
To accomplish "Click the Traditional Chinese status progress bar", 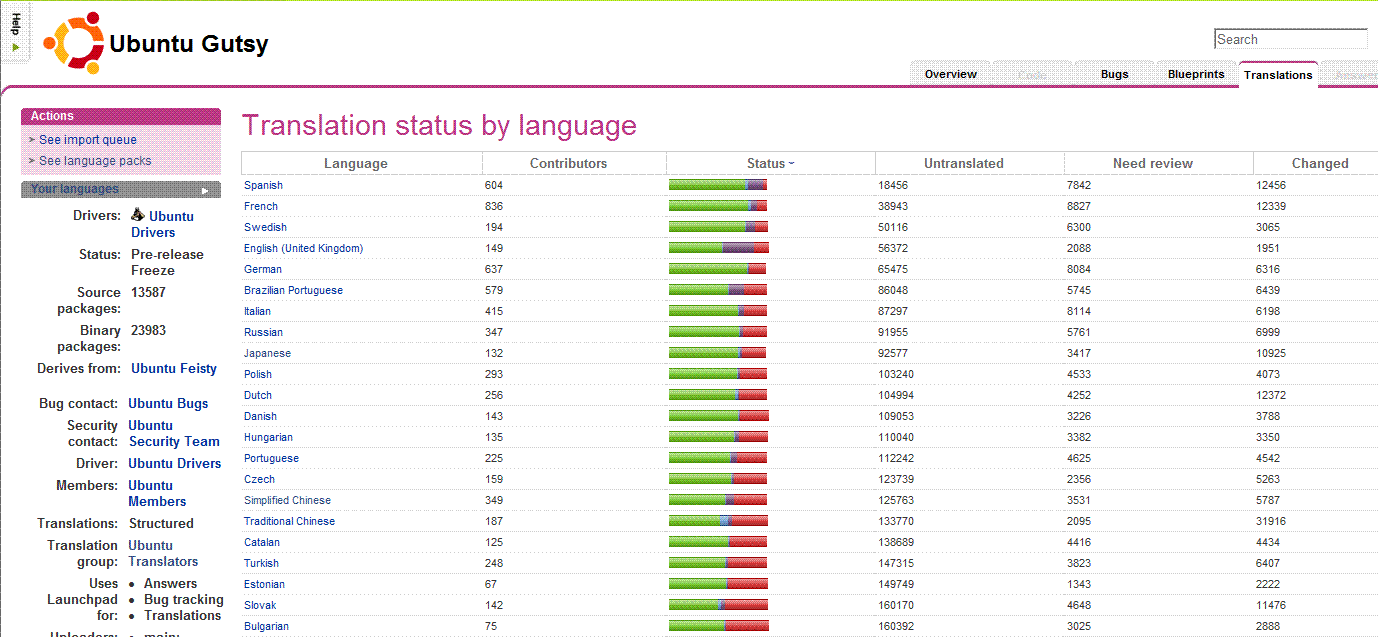I will [x=718, y=521].
